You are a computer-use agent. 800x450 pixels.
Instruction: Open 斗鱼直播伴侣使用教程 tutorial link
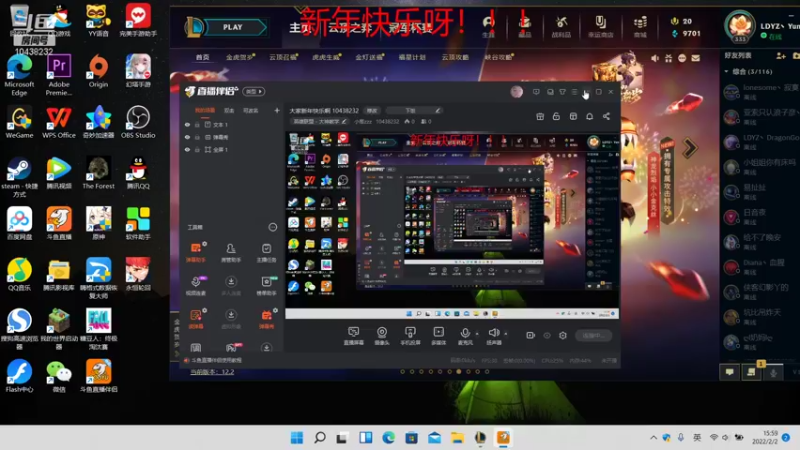coord(216,360)
